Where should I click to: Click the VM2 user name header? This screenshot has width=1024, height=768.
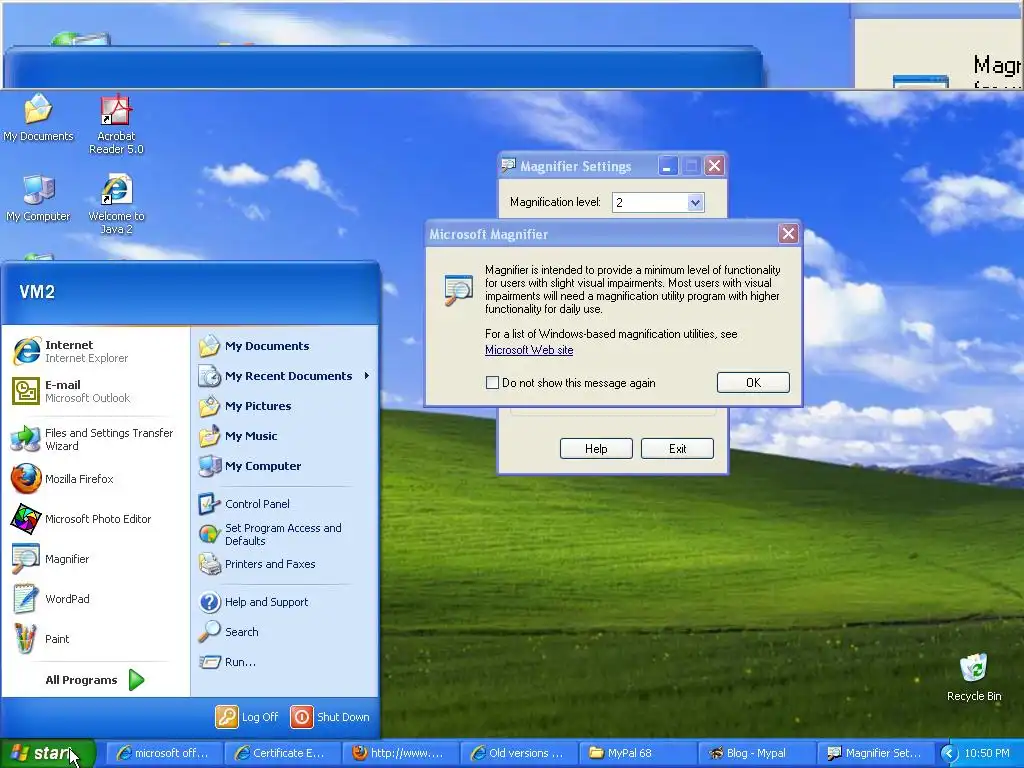tap(37, 292)
